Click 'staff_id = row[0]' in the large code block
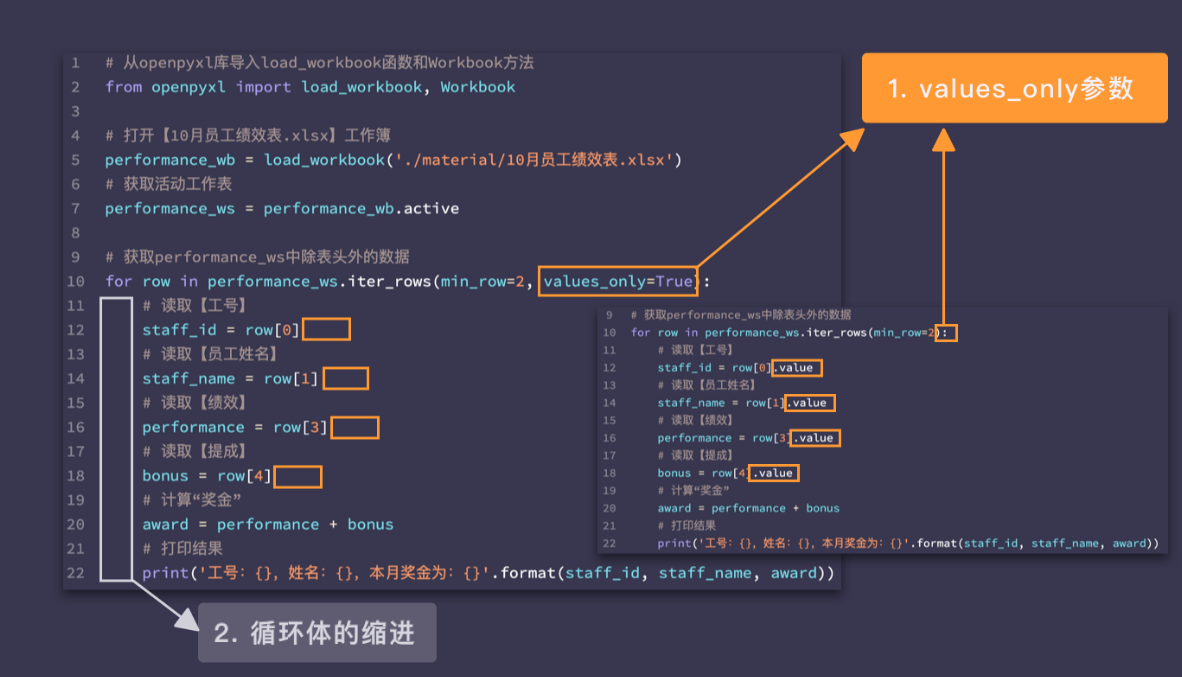1182x677 pixels. 221,329
